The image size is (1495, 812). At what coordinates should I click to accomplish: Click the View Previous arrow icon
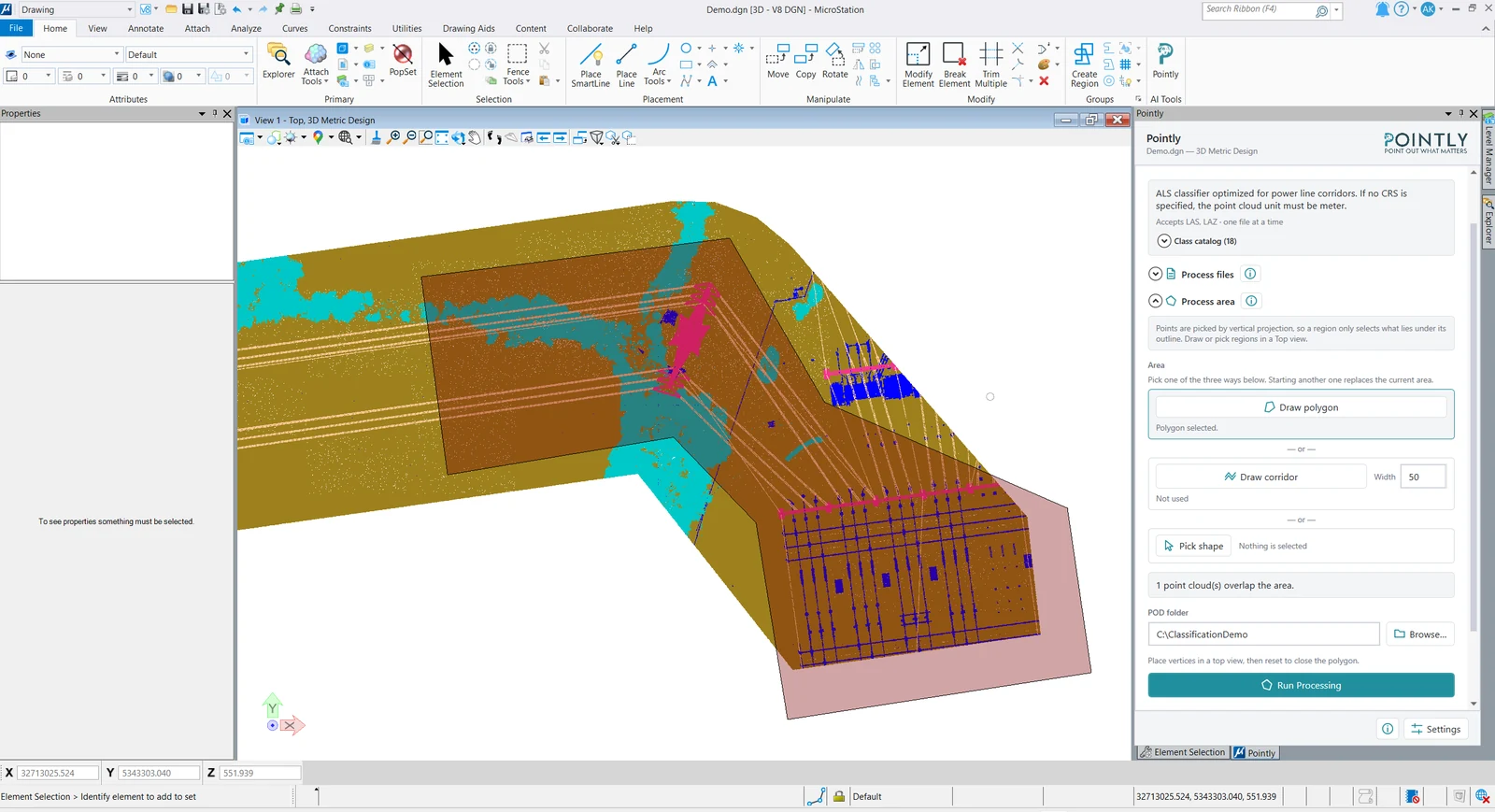click(x=543, y=137)
